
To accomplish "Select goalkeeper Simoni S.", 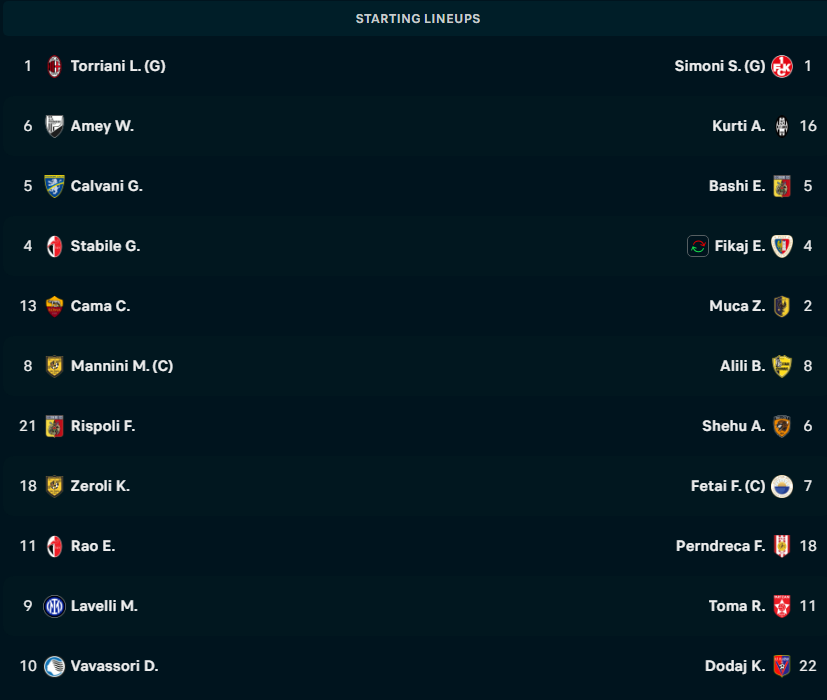I will click(720, 66).
